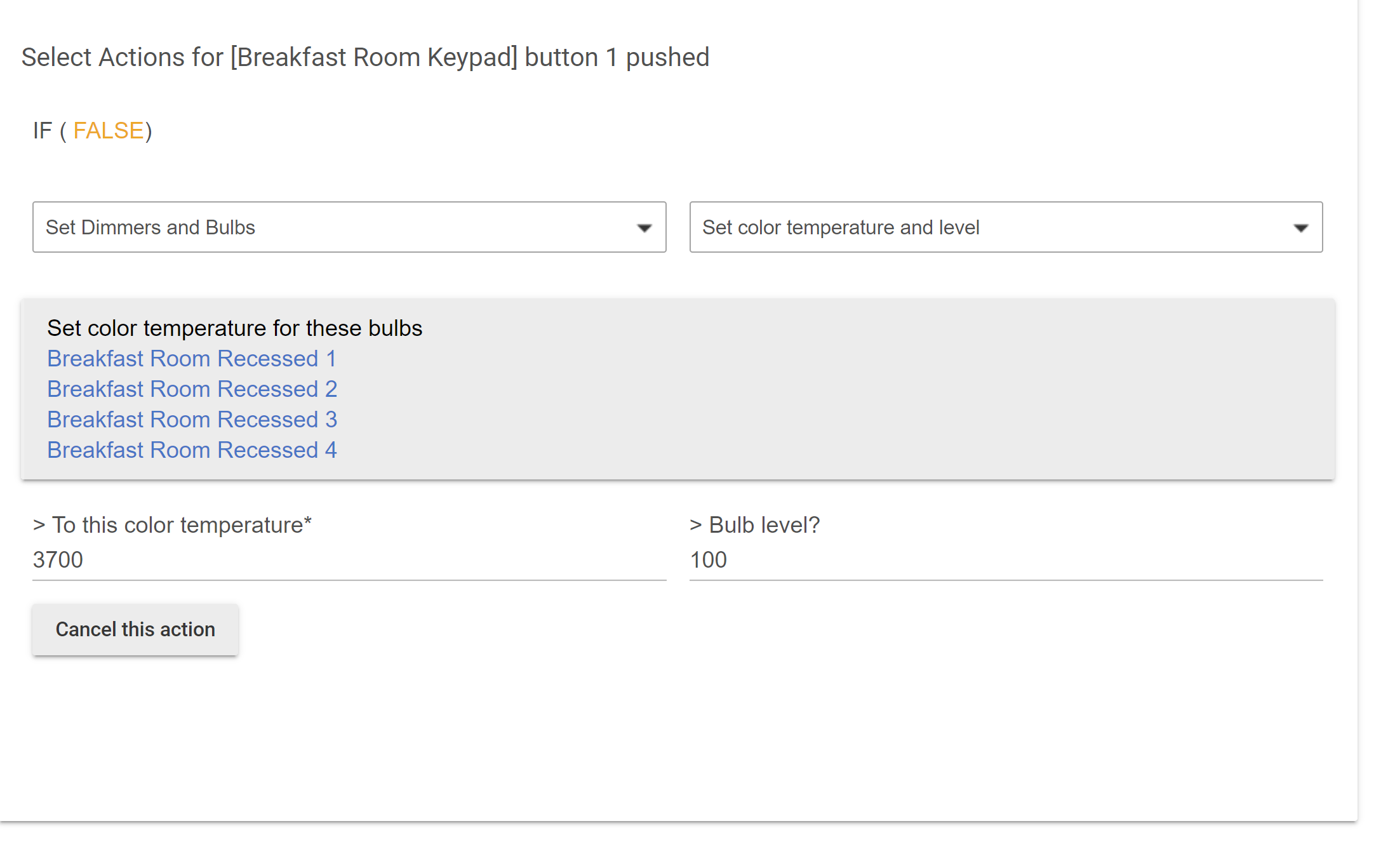The height and width of the screenshot is (868, 1395).
Task: Click the IF keyword in the condition line
Action: point(43,131)
